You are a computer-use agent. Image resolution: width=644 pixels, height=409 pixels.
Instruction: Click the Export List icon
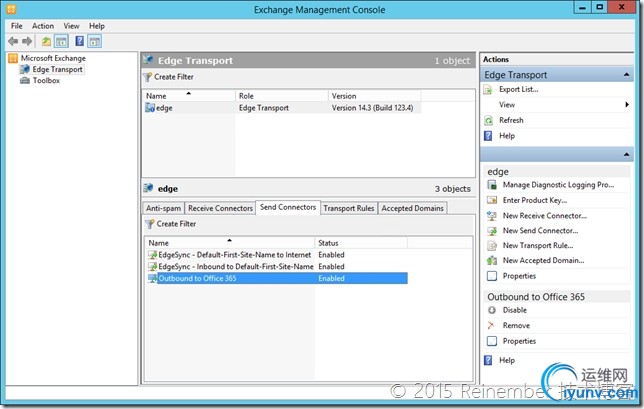point(488,90)
